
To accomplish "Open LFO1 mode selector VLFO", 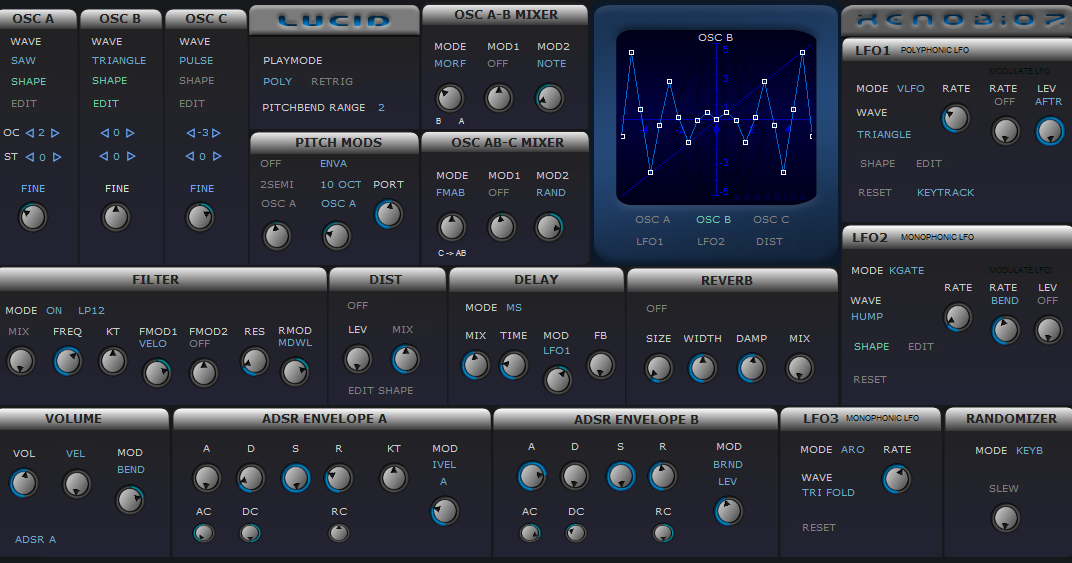I will point(911,89).
